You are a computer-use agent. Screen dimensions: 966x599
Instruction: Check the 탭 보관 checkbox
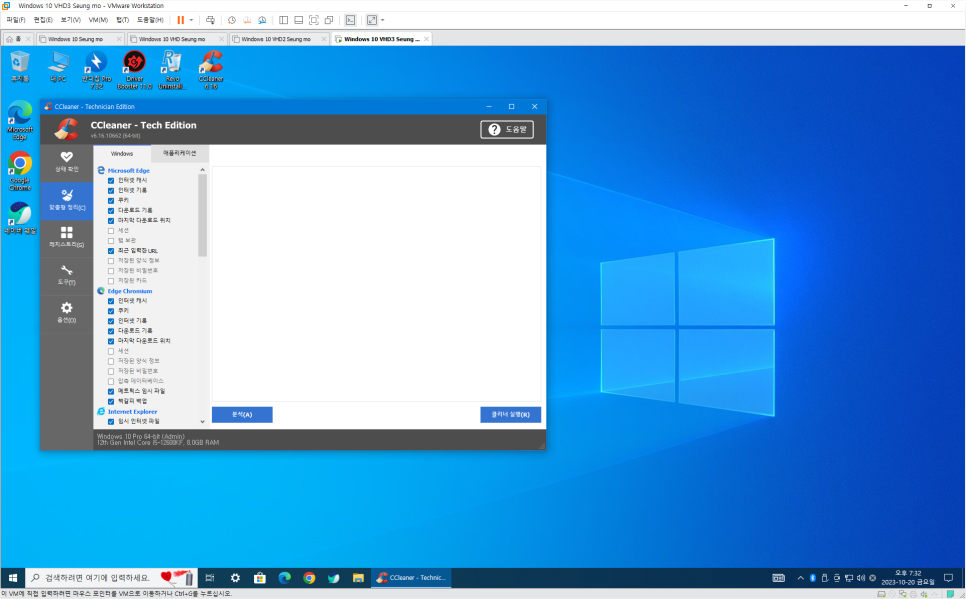click(111, 240)
